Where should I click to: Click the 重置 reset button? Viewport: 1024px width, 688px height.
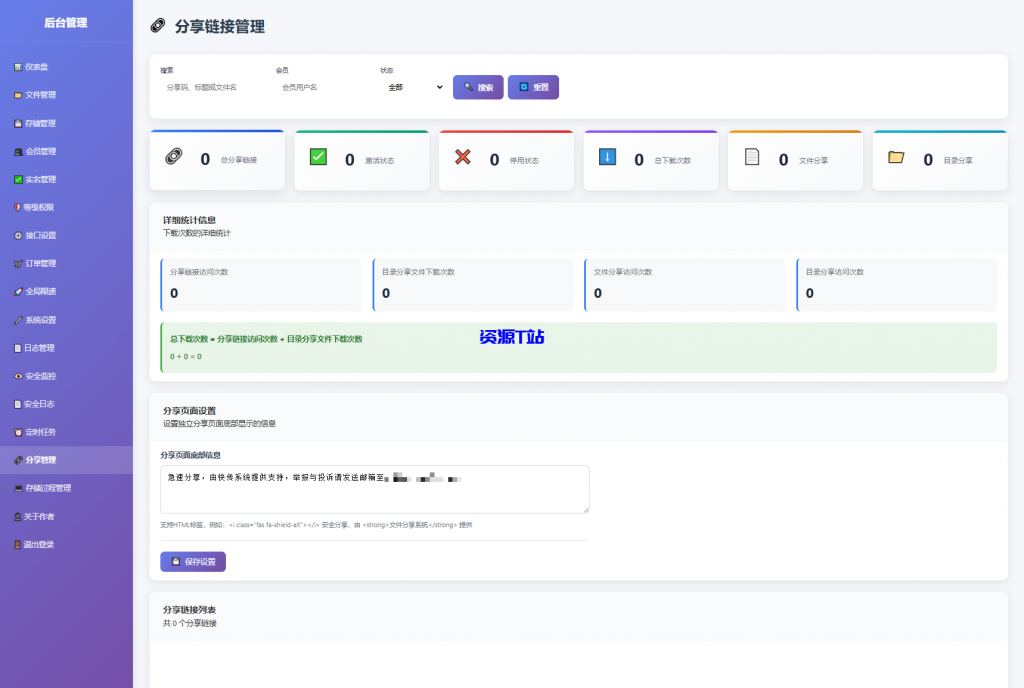point(534,87)
